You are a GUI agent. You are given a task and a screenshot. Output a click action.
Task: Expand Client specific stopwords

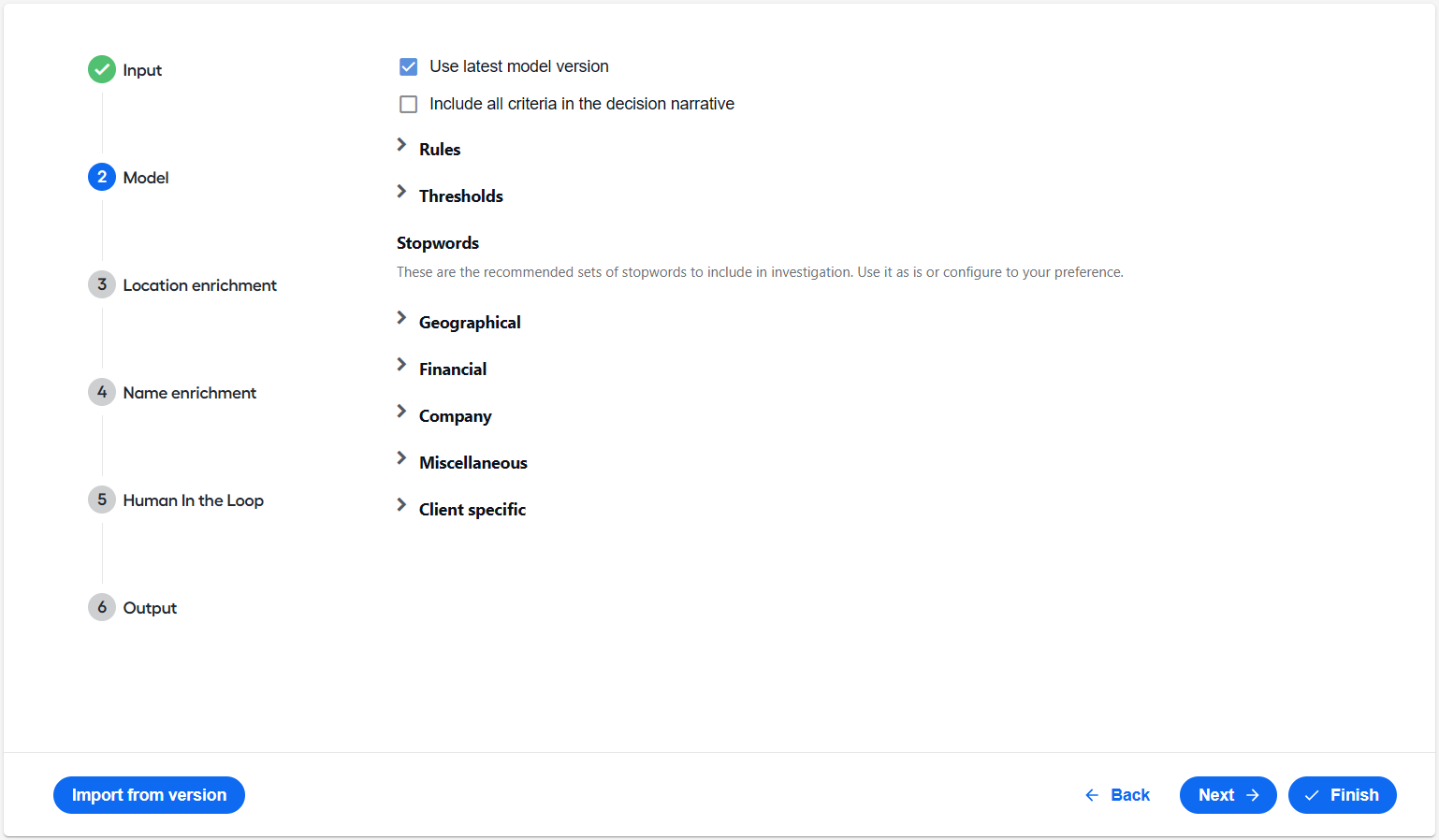[401, 505]
